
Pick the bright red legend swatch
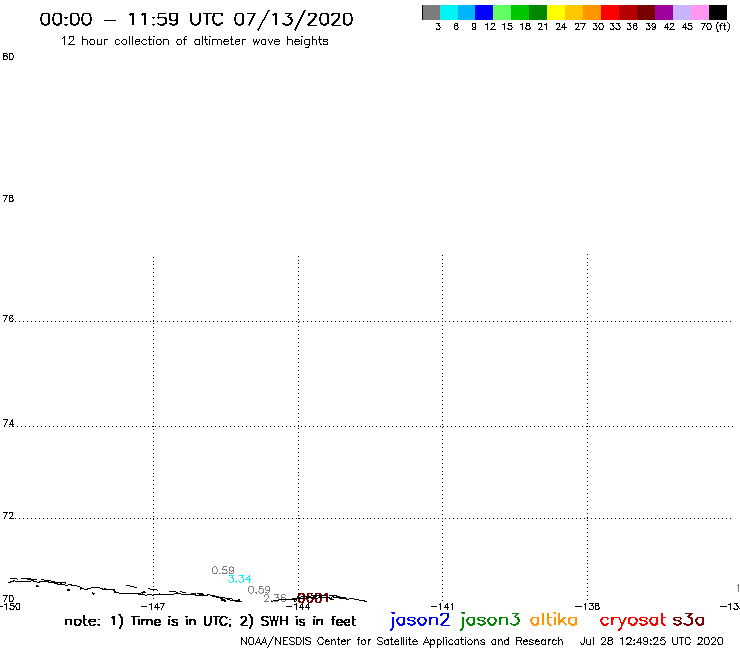coord(610,12)
